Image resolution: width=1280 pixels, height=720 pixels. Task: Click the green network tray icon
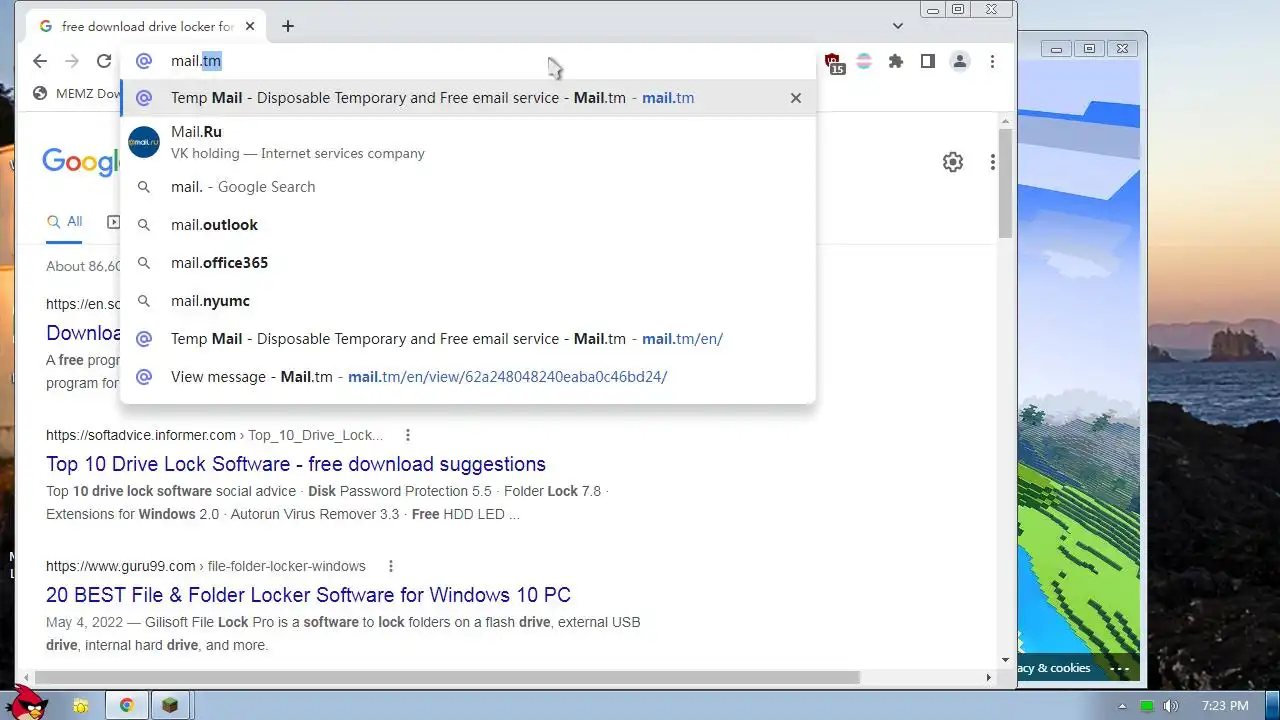tap(1146, 706)
